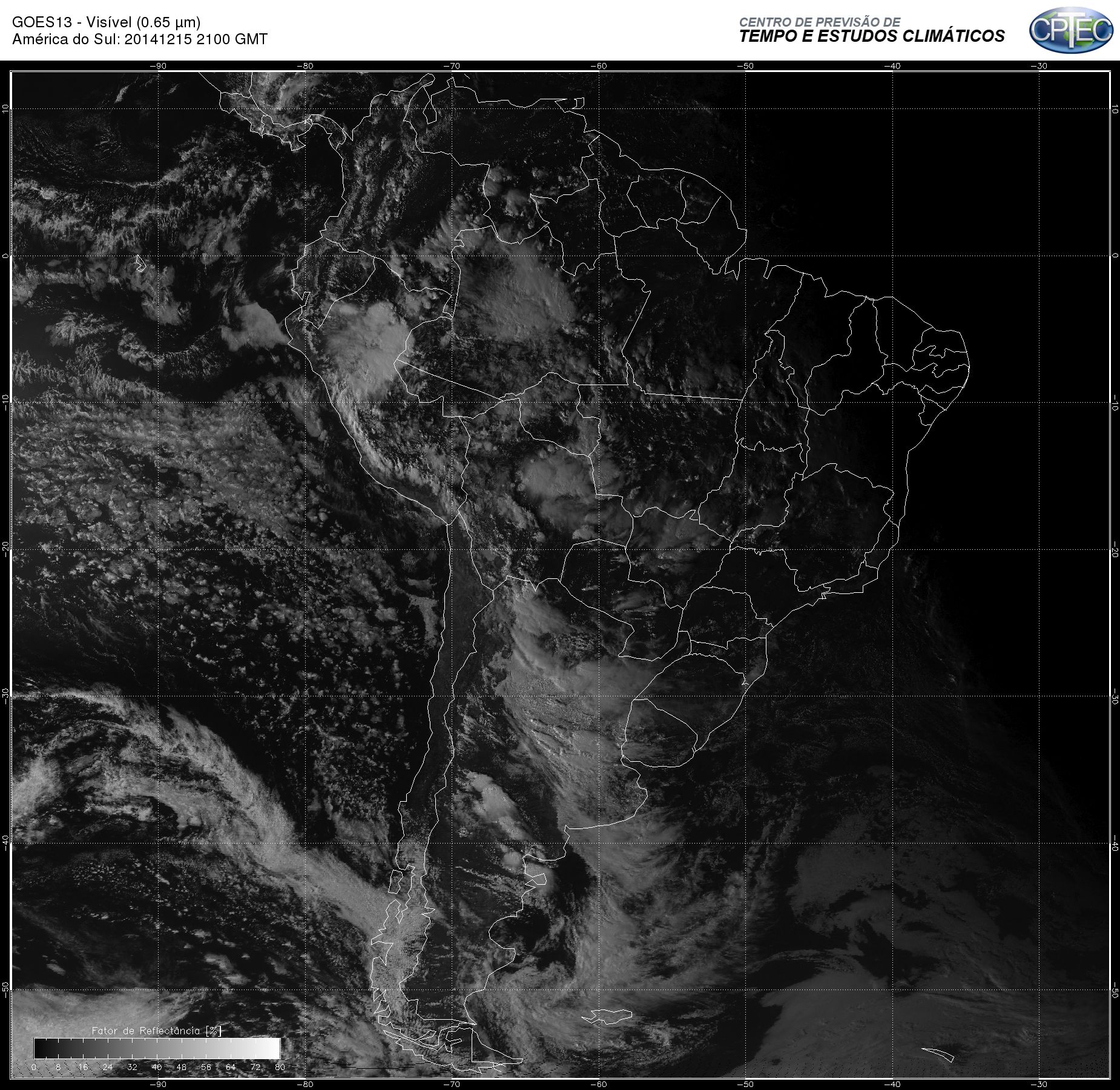Screen dimensions: 1120x1090
Task: Click the 'Fator de Reflectância [%]' legend label
Action: tap(157, 1031)
